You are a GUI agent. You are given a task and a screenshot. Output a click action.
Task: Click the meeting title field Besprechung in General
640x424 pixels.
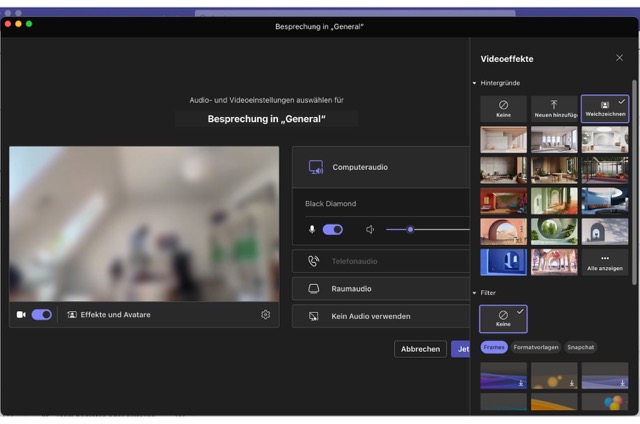pyautogui.click(x=267, y=119)
